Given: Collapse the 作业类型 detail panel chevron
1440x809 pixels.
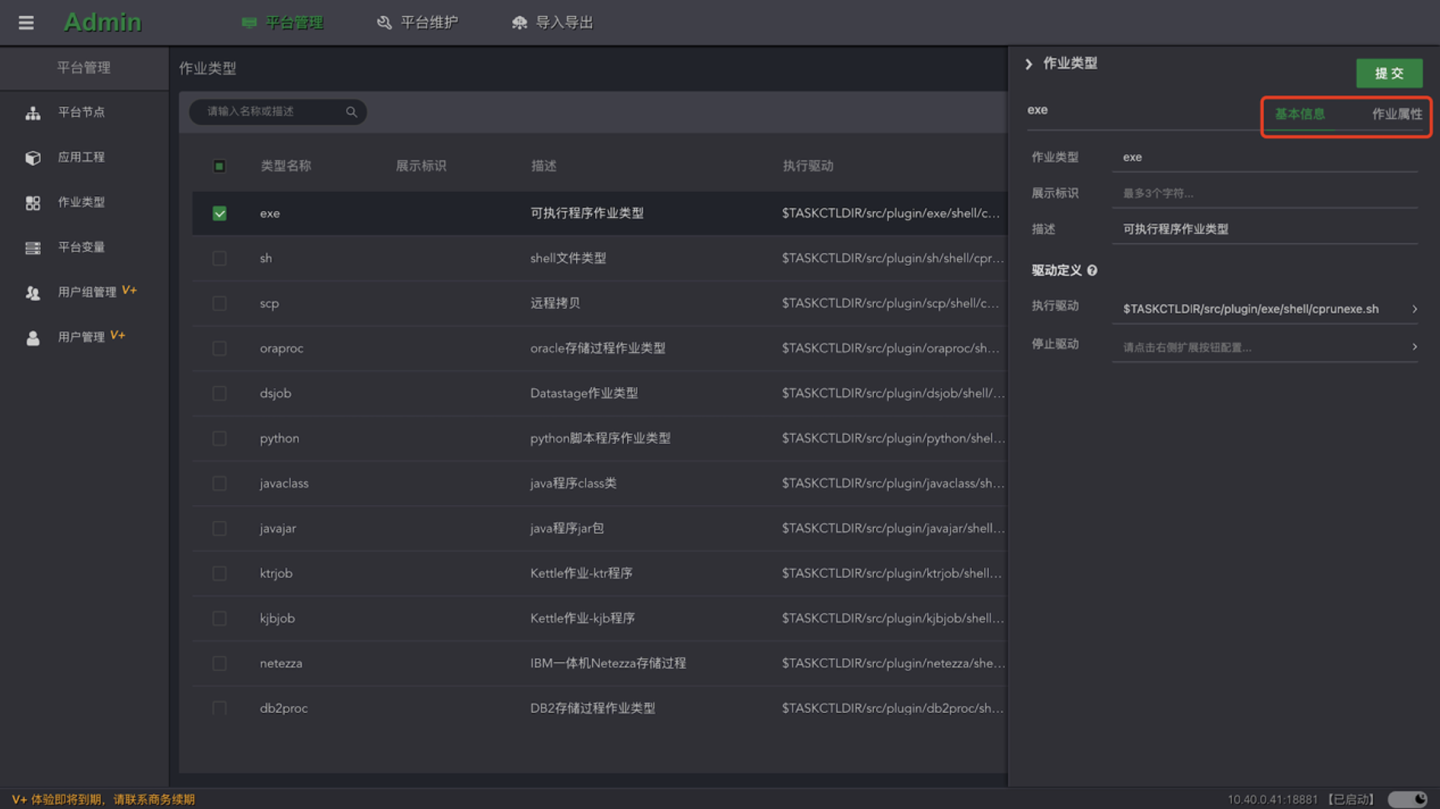Looking at the screenshot, I should click(x=1028, y=62).
